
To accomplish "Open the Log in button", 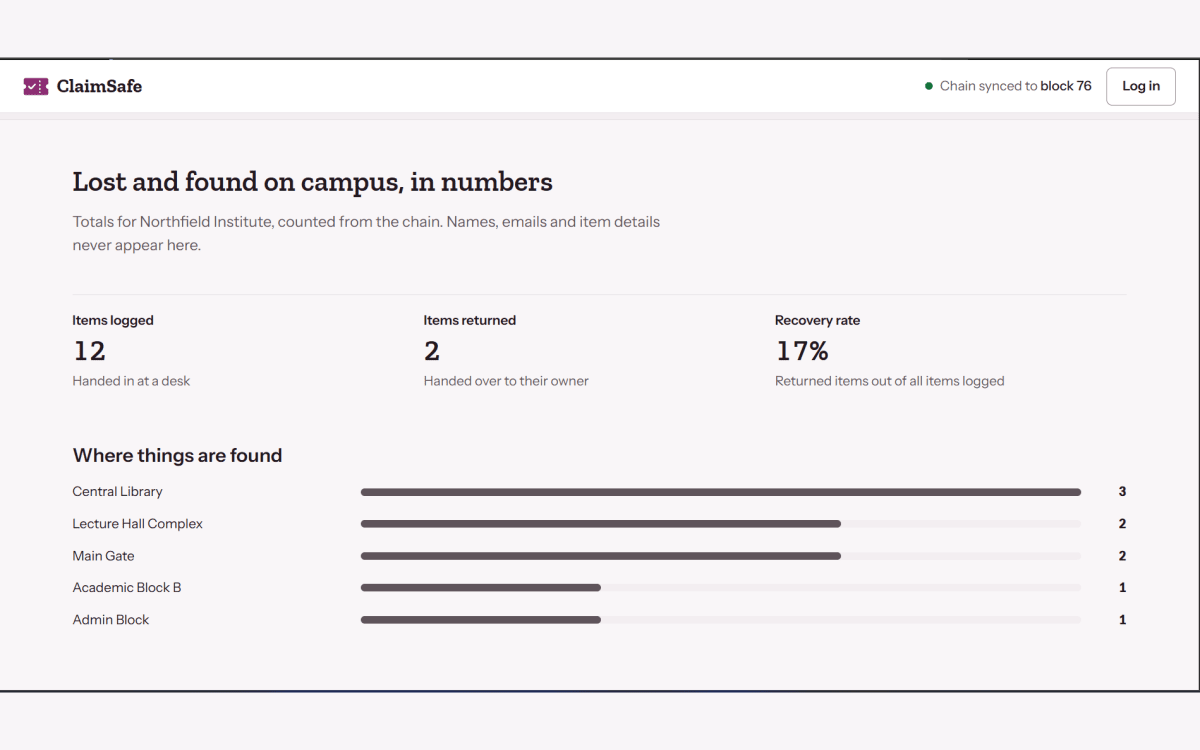I will (x=1141, y=86).
